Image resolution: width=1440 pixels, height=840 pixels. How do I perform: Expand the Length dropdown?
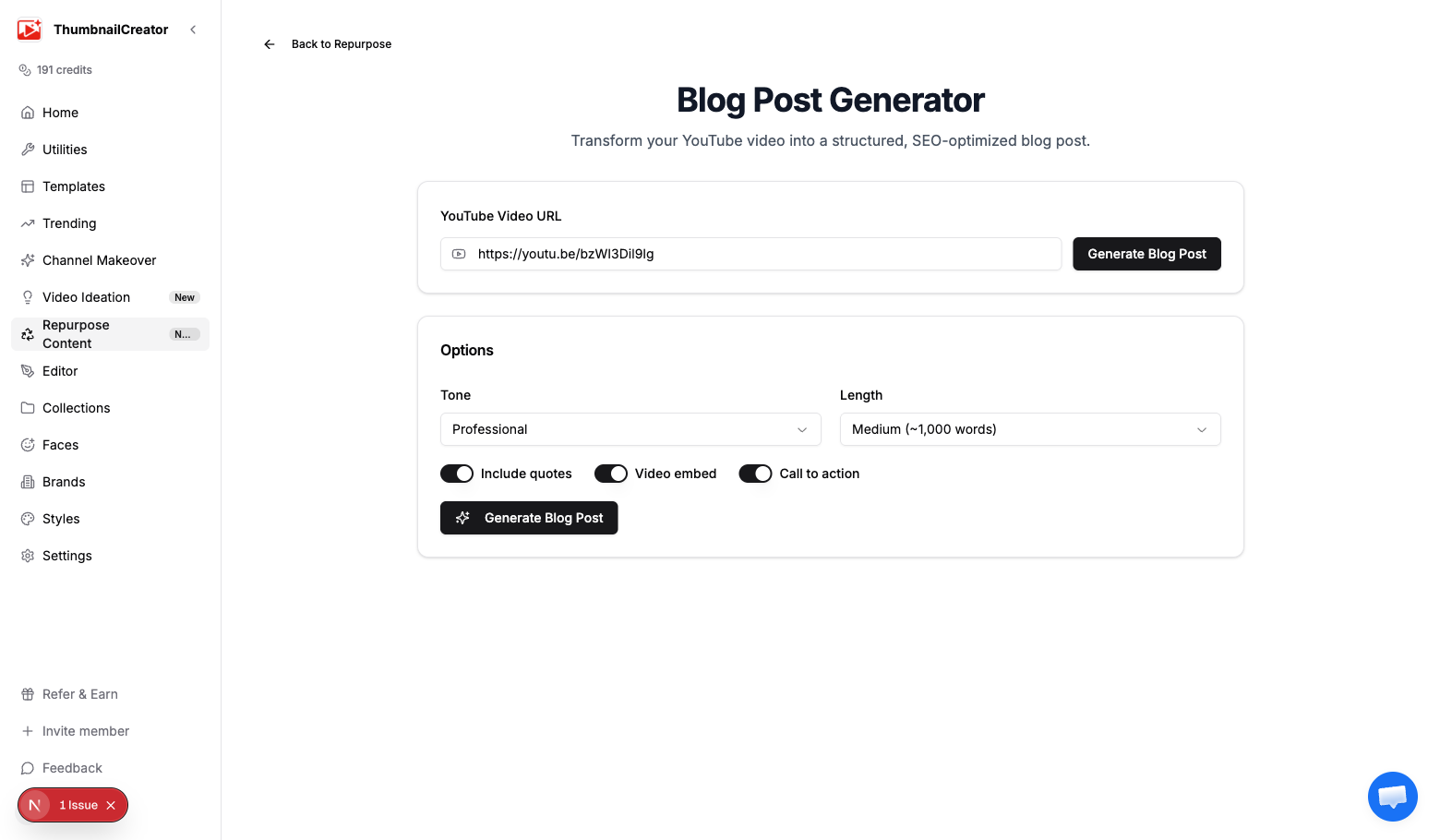point(1030,429)
